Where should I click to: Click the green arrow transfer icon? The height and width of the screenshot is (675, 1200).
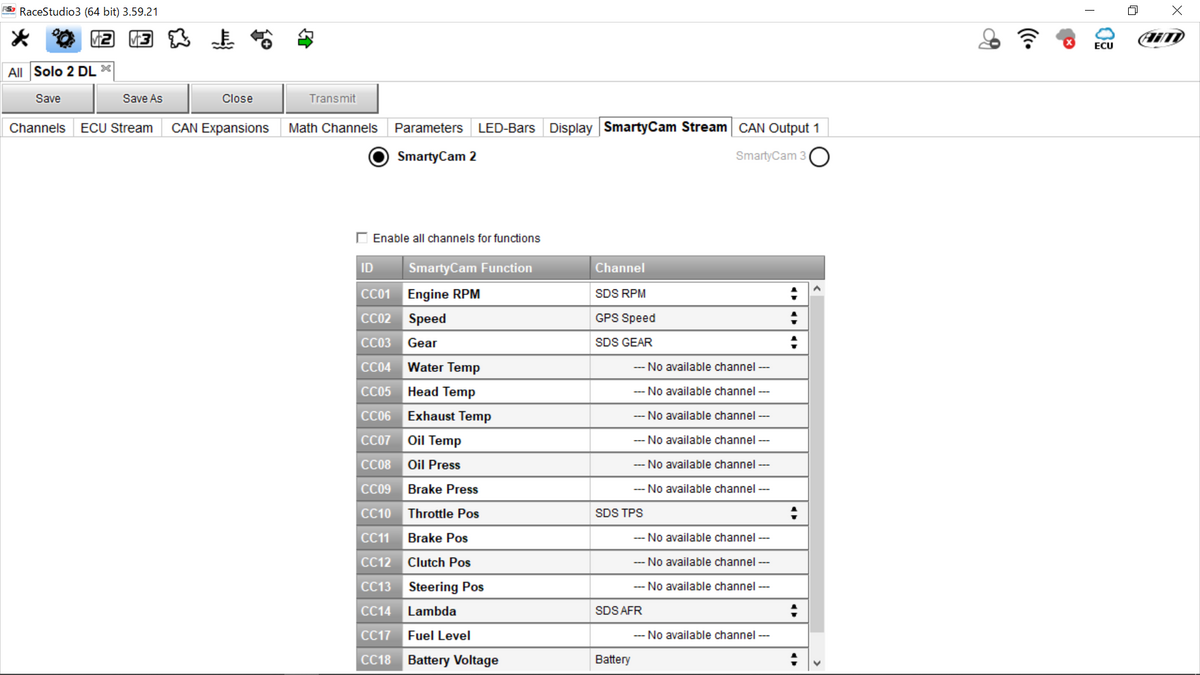305,39
